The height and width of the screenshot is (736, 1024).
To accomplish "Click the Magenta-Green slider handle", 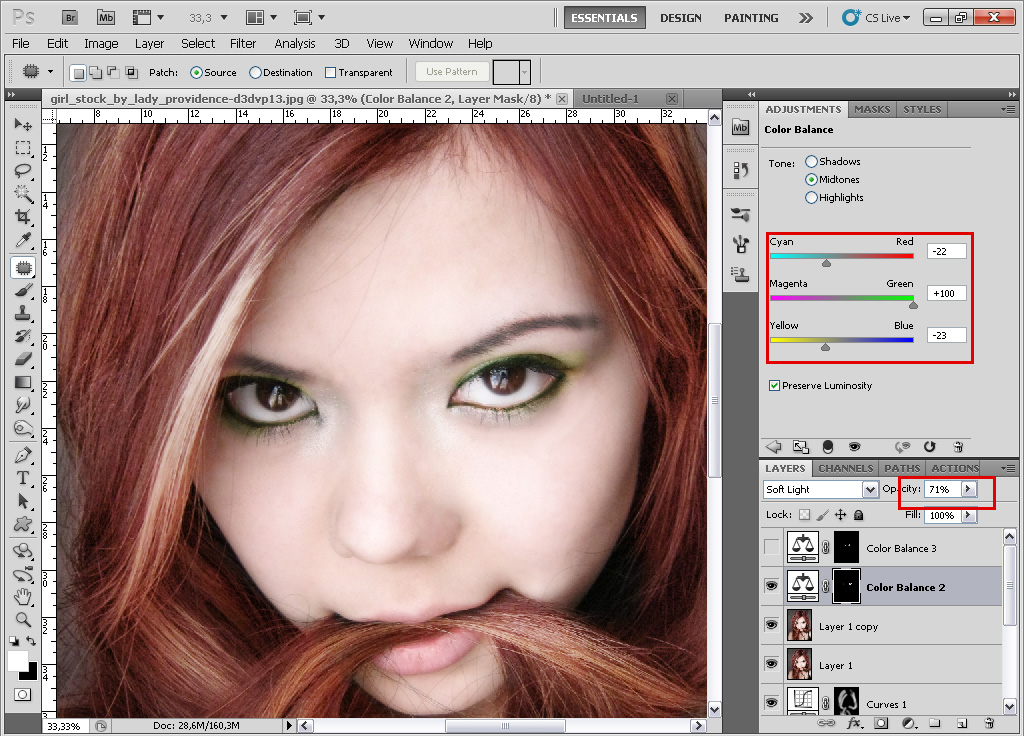I will pyautogui.click(x=913, y=305).
